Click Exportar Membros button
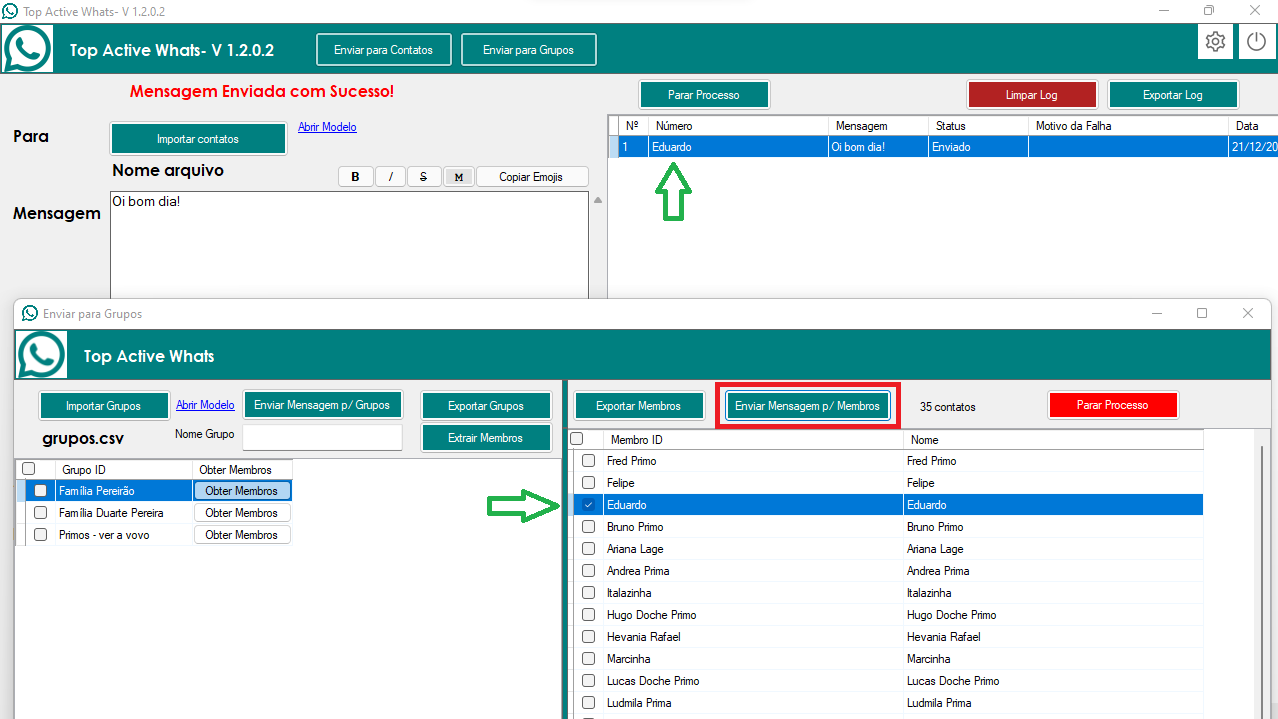The width and height of the screenshot is (1278, 719). pyautogui.click(x=638, y=406)
